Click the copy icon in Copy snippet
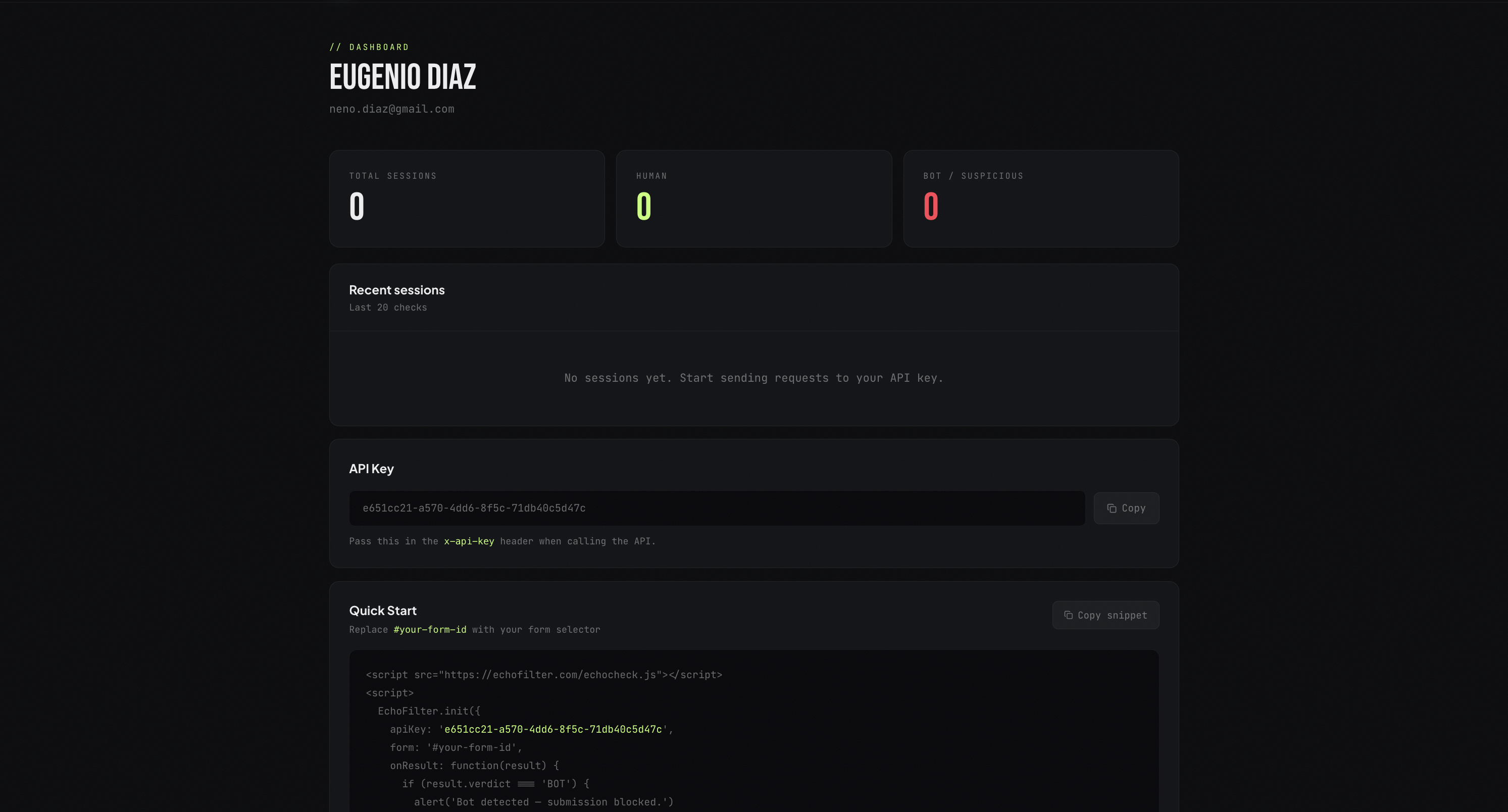The width and height of the screenshot is (1508, 812). pyautogui.click(x=1068, y=615)
